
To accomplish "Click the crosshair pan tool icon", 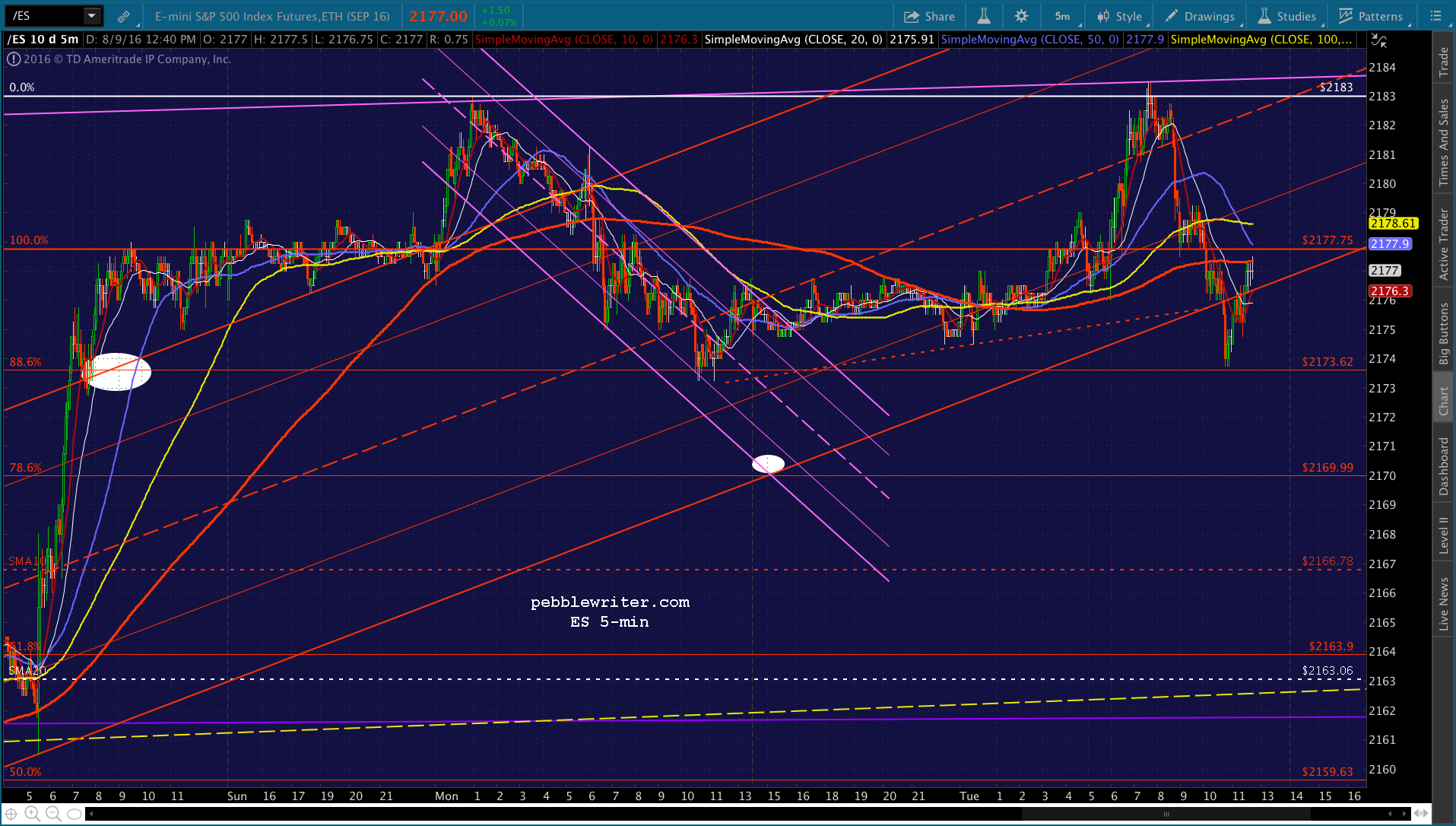I will (x=12, y=814).
